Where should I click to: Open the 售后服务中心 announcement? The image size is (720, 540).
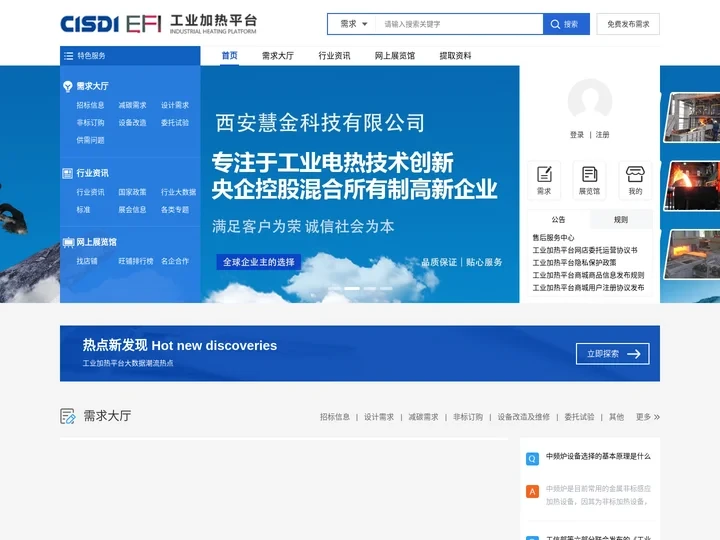click(x=553, y=237)
